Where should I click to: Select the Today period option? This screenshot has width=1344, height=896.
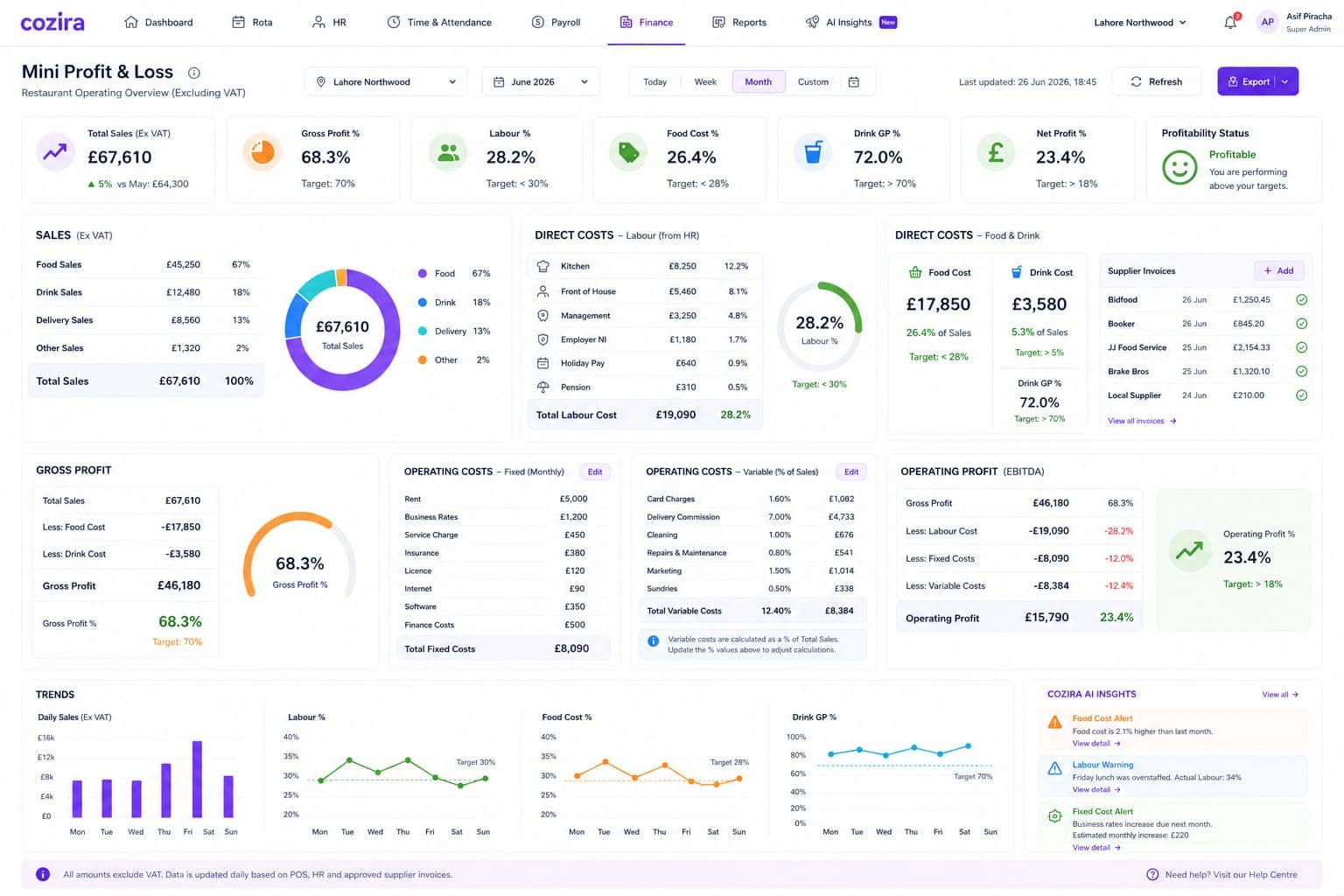click(654, 81)
